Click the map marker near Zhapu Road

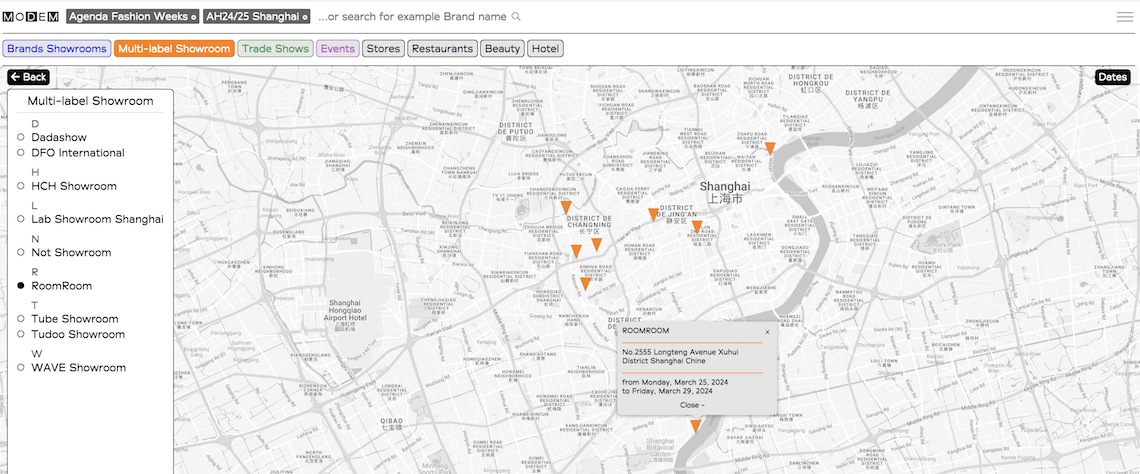click(x=770, y=148)
